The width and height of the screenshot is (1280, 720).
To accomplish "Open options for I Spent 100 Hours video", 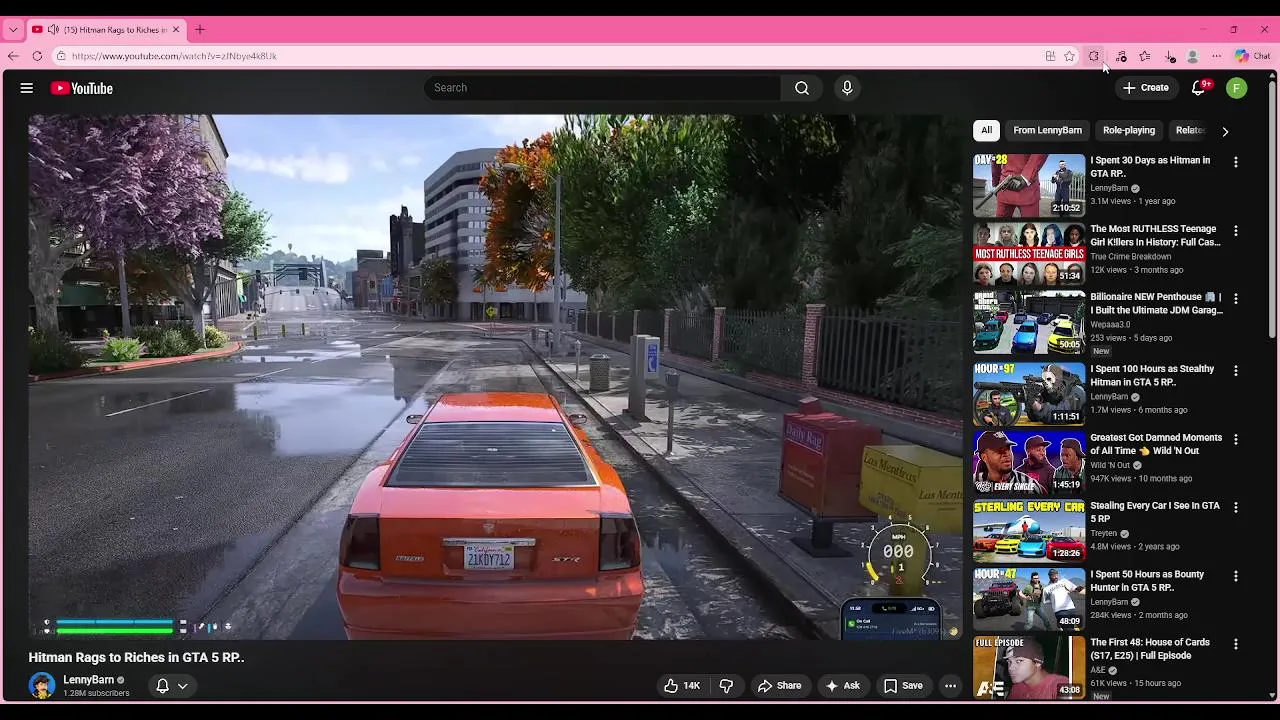I will pos(1236,370).
